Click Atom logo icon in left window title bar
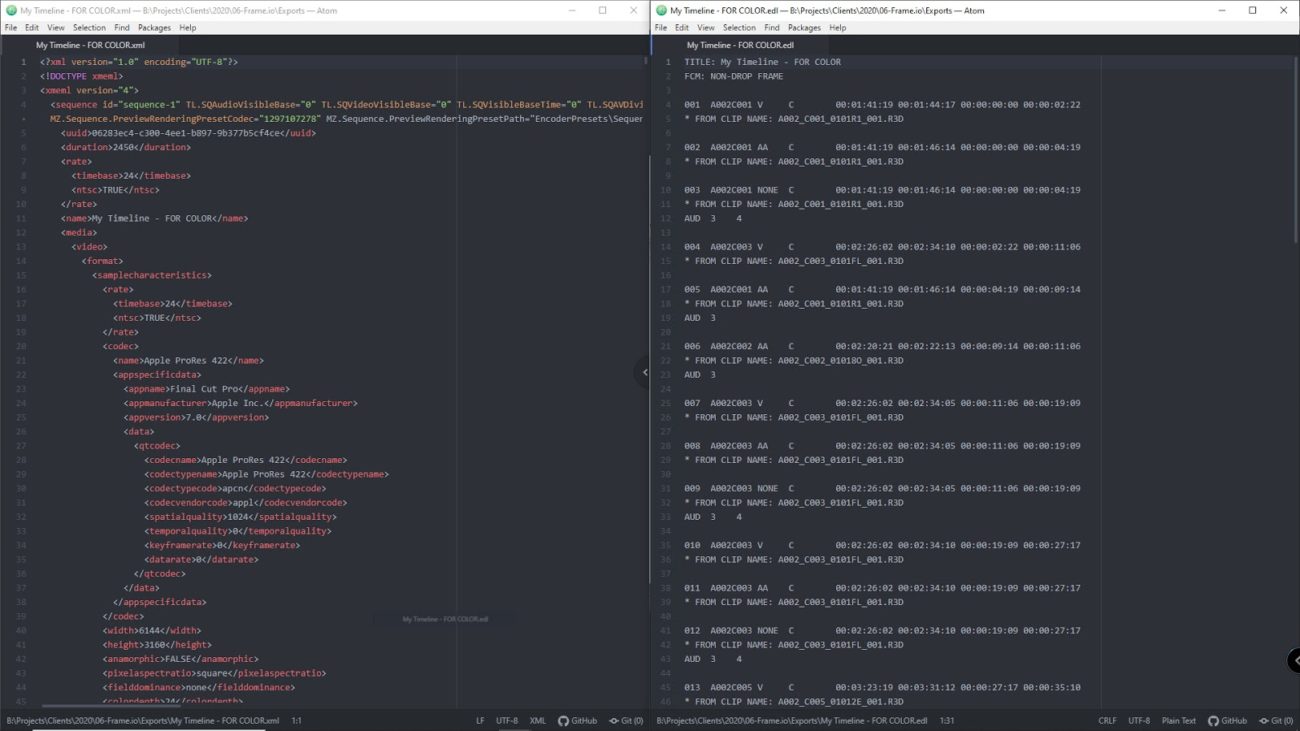Image resolution: width=1300 pixels, height=731 pixels. click(x=11, y=10)
